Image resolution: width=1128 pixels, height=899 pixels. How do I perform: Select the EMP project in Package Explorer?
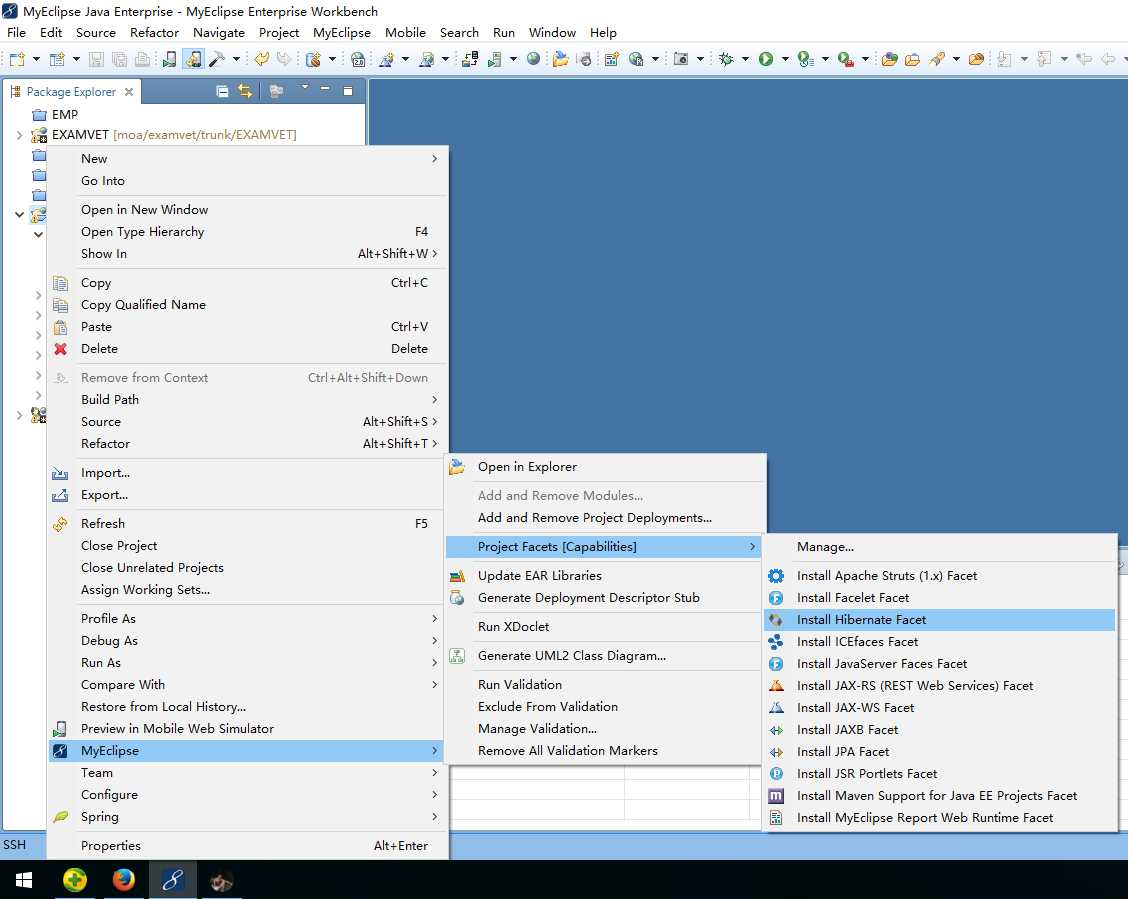click(x=65, y=115)
